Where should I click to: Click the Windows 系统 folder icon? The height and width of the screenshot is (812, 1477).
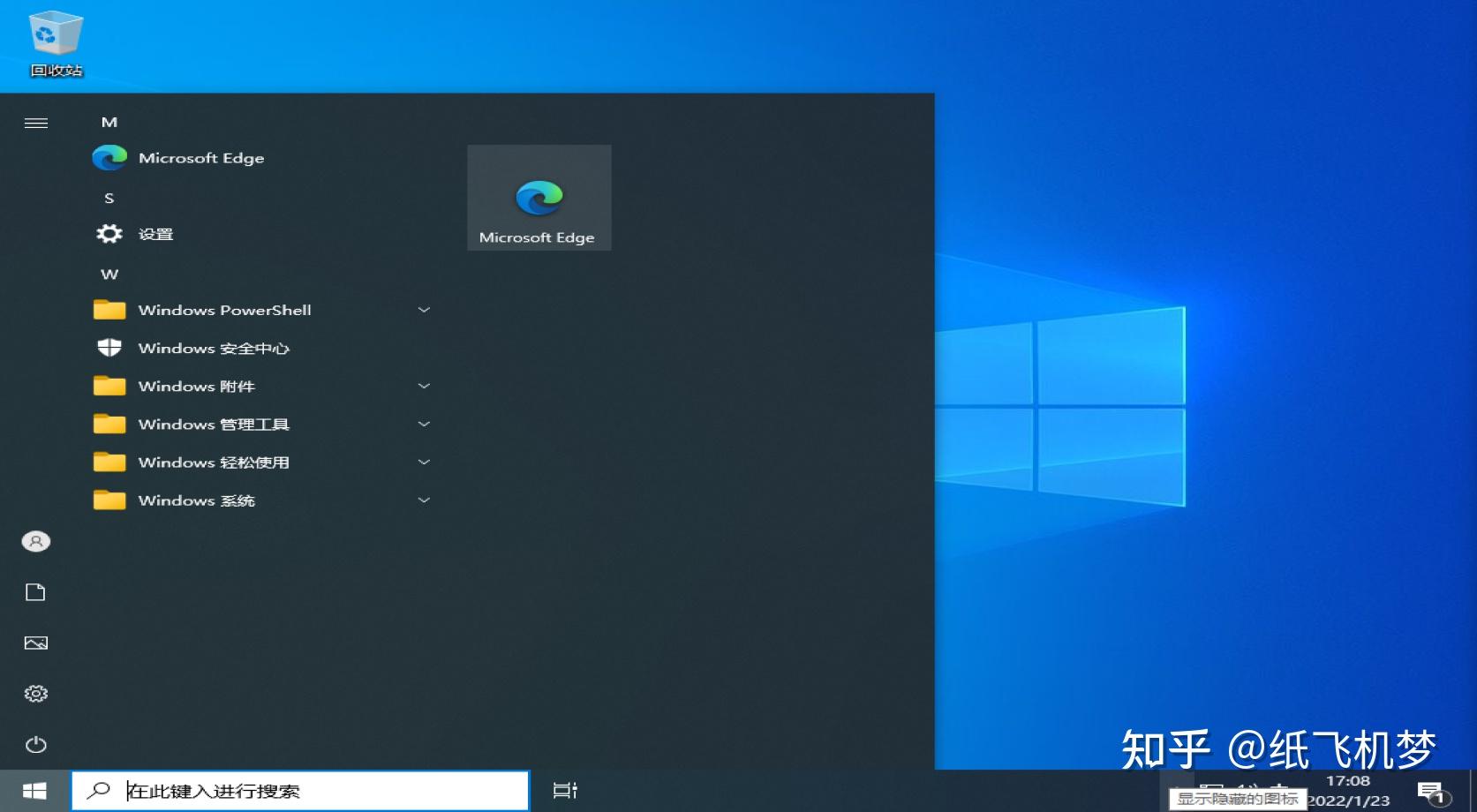(x=109, y=500)
